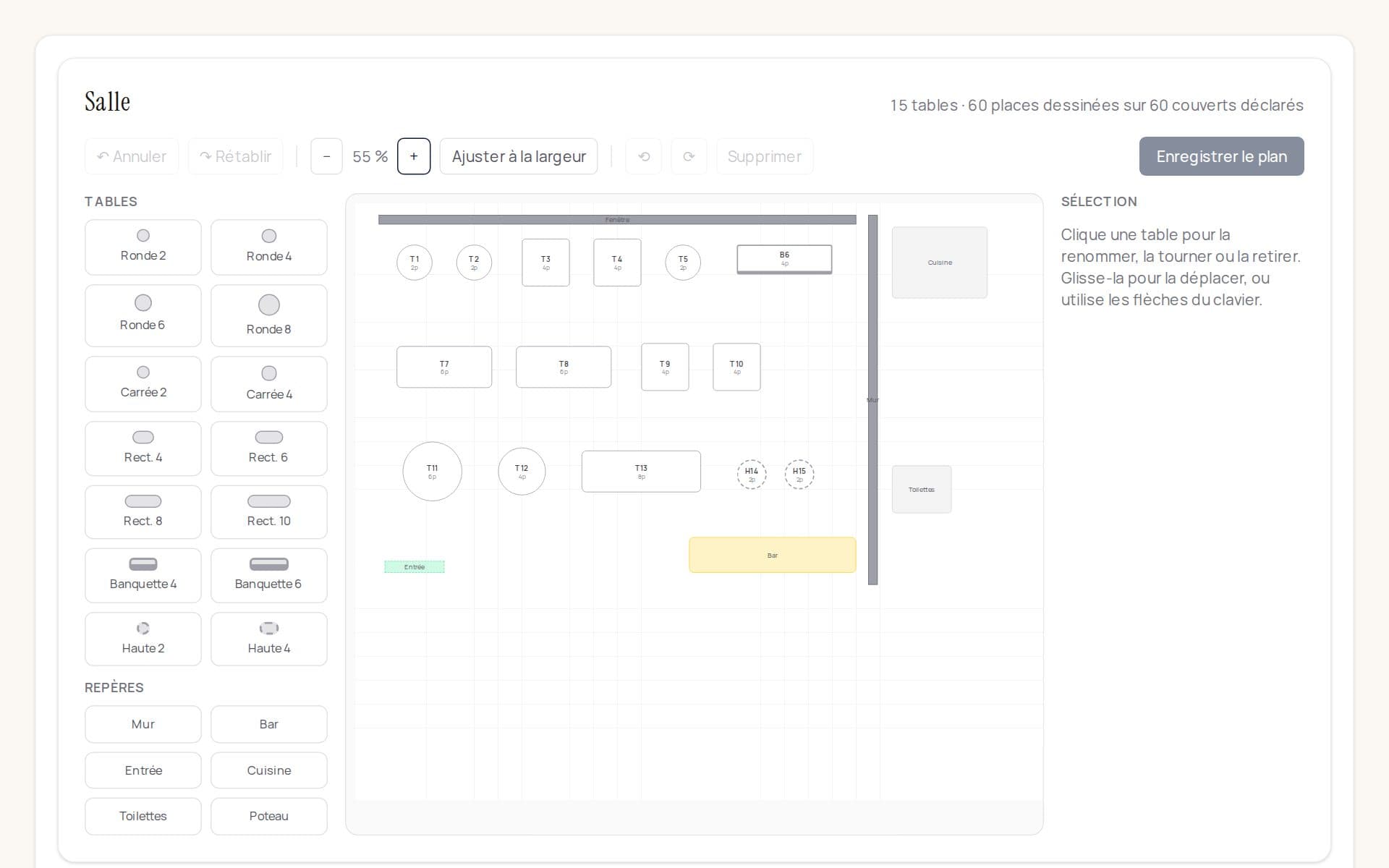Select banquette B6 on plan

784,259
